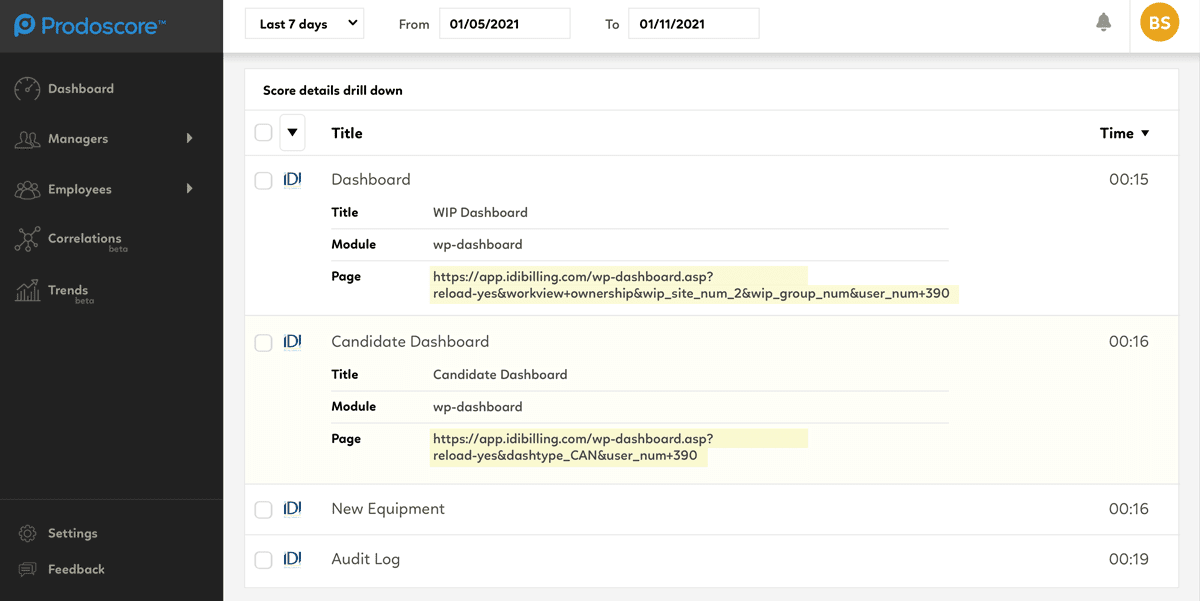Click the Prodoscore logo icon
The width and height of the screenshot is (1200, 601).
pos(25,25)
